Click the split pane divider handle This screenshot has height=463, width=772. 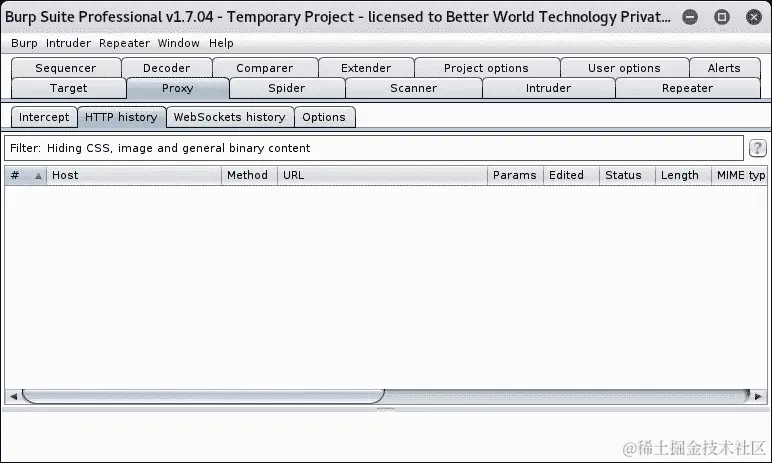pos(386,409)
